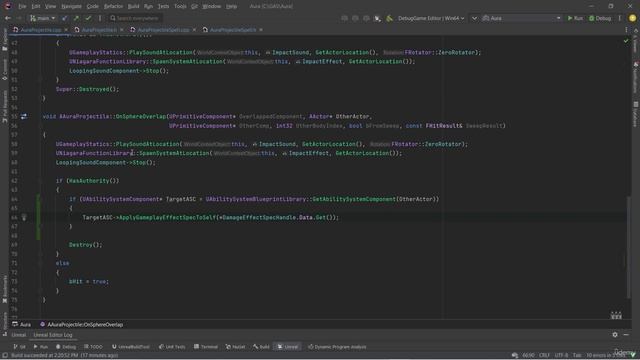Click on Destroy(); at line 69
Screen dimensions: 640x360
tap(85, 244)
